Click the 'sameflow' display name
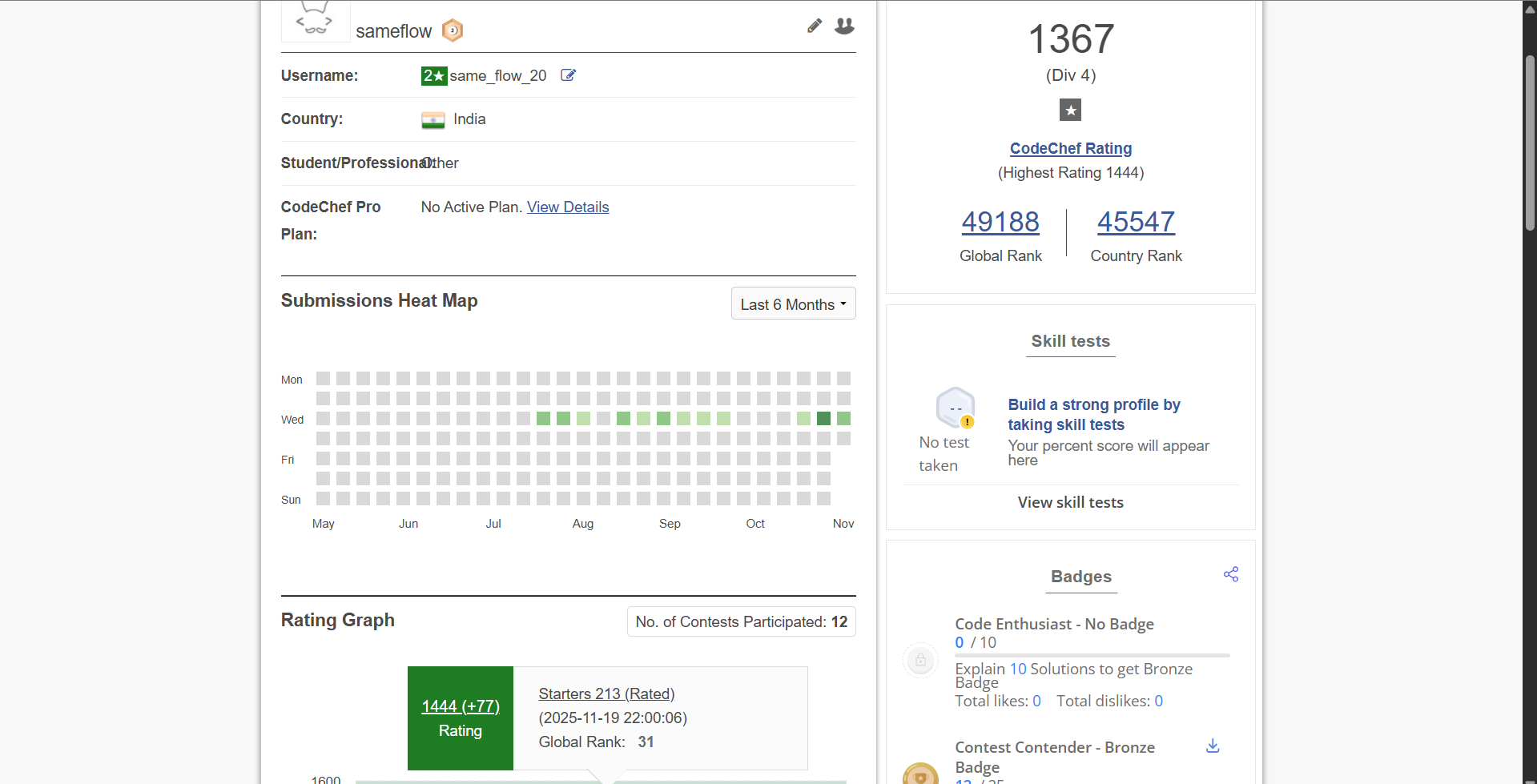Viewport: 1537px width, 784px height. pyautogui.click(x=393, y=31)
